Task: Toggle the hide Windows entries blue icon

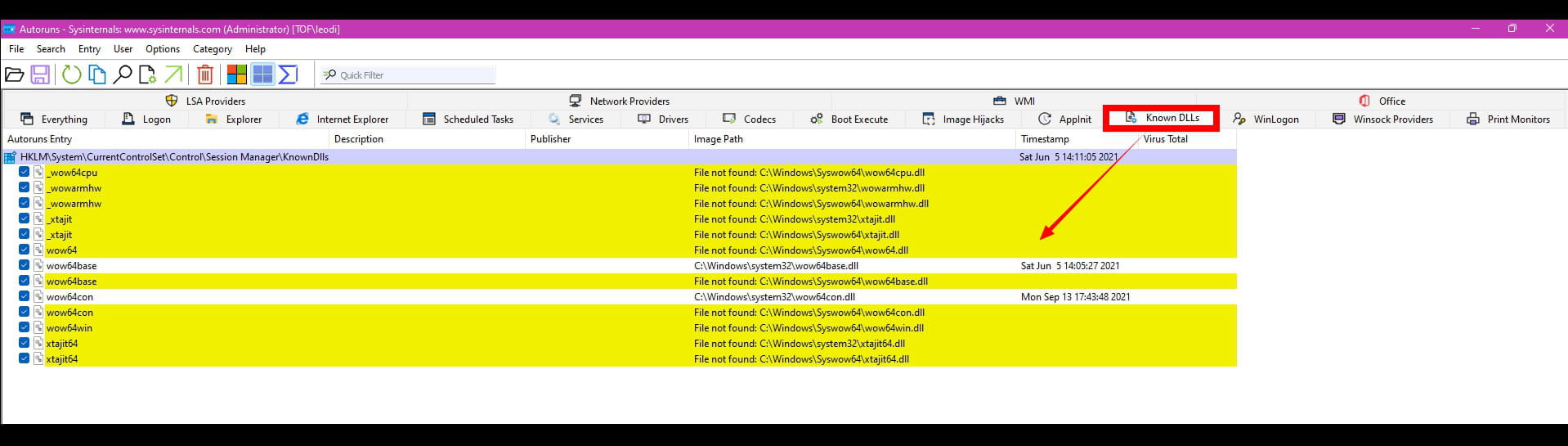Action: (262, 74)
